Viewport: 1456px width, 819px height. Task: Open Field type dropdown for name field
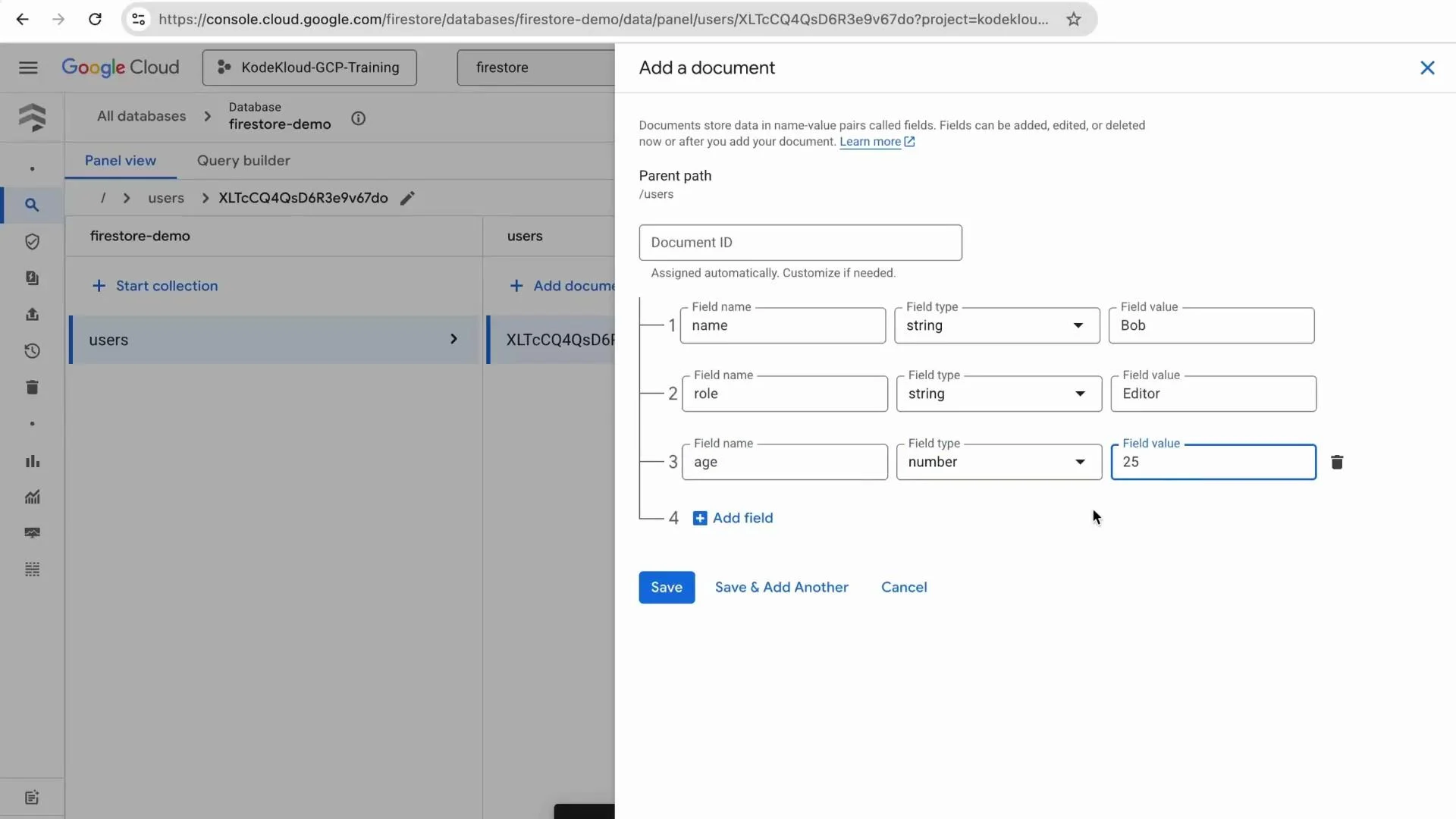tap(996, 325)
